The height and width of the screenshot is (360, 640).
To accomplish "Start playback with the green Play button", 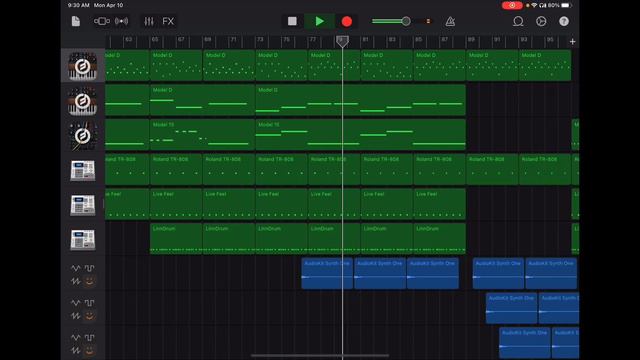I will 320,21.
